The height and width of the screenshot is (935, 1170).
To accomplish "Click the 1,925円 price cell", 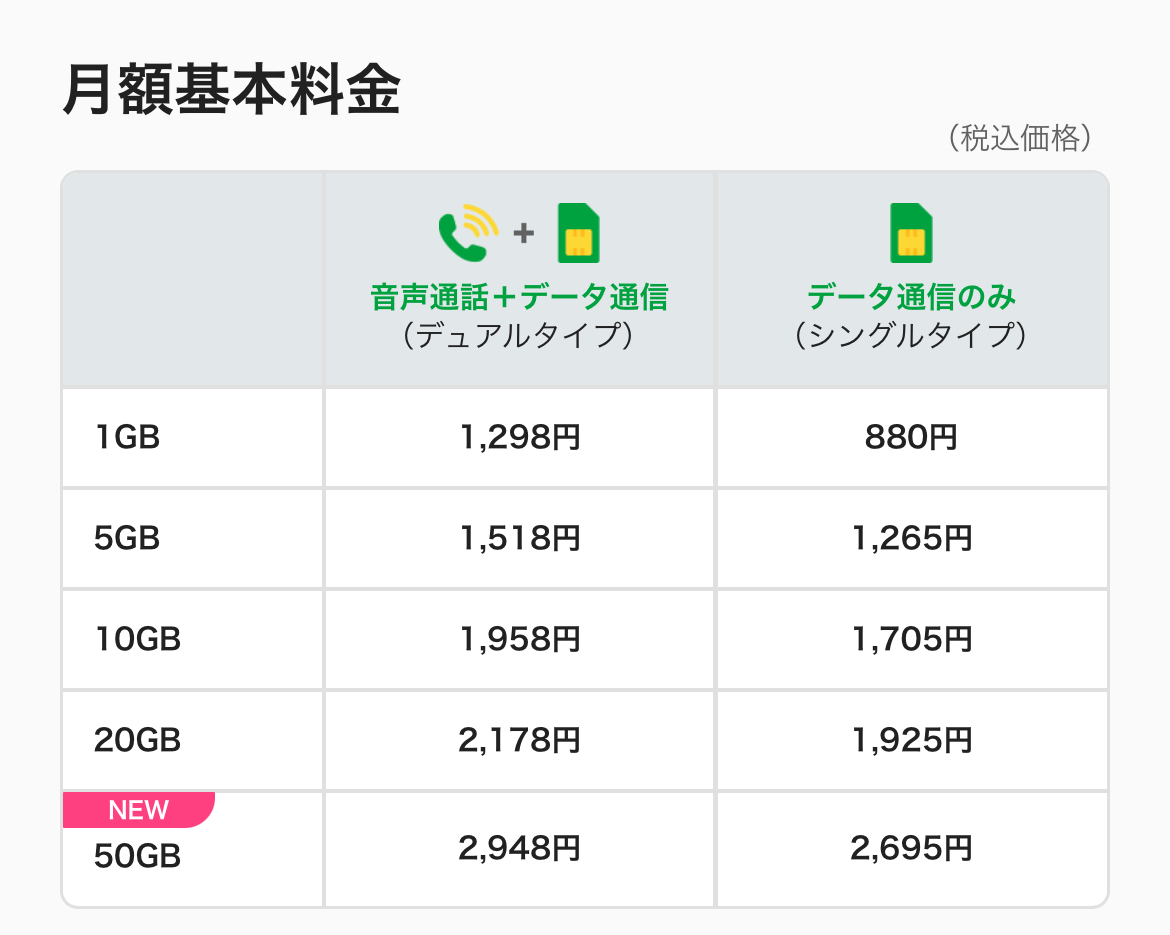I will 911,741.
